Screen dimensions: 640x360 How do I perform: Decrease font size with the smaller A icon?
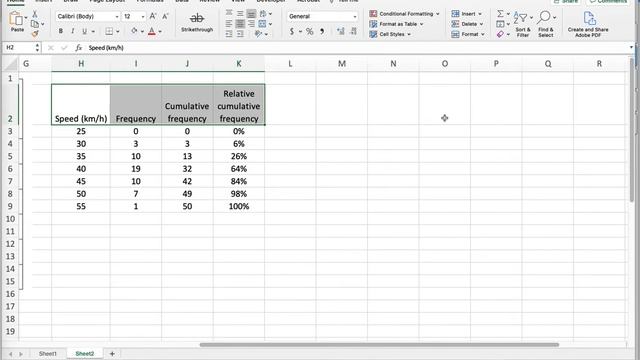pos(165,16)
